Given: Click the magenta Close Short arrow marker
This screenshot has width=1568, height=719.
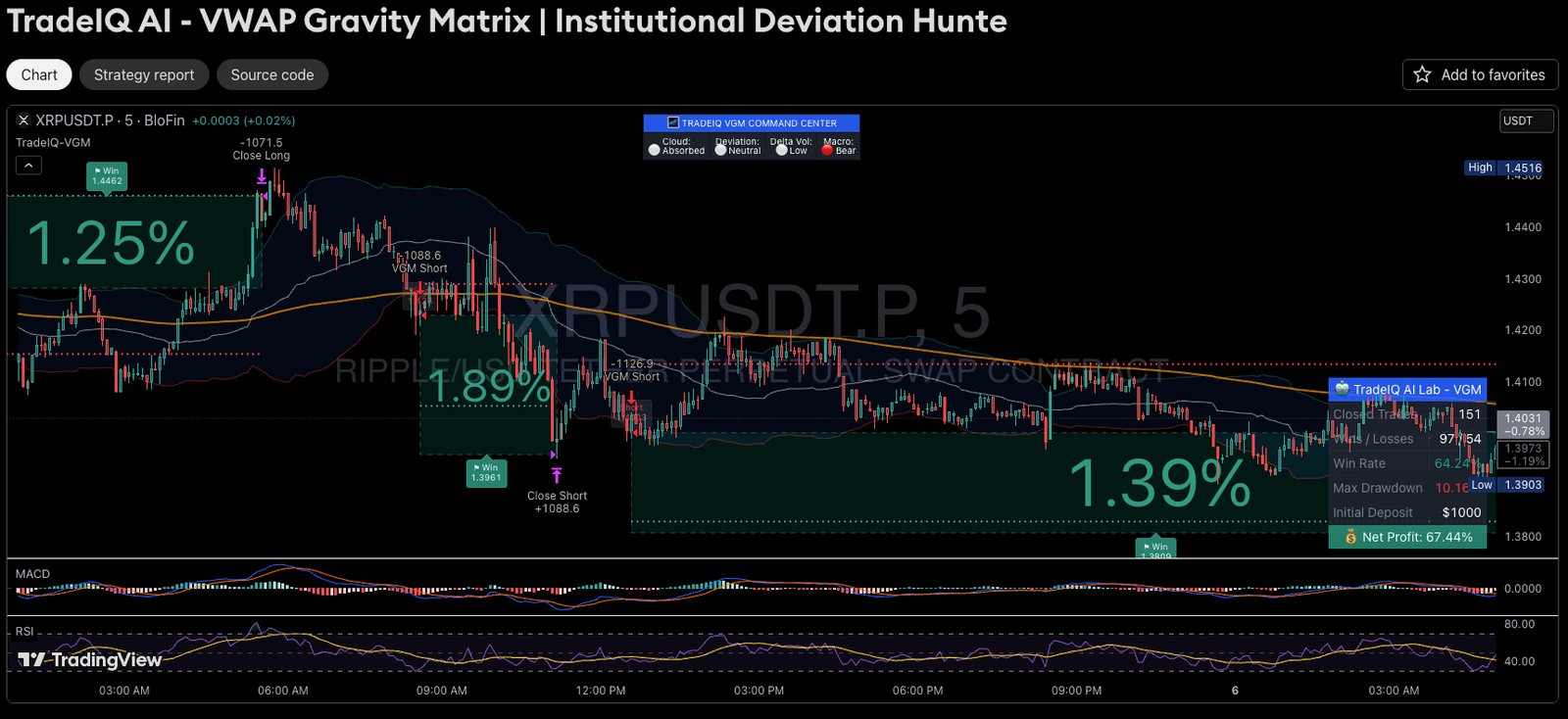Looking at the screenshot, I should 557,475.
